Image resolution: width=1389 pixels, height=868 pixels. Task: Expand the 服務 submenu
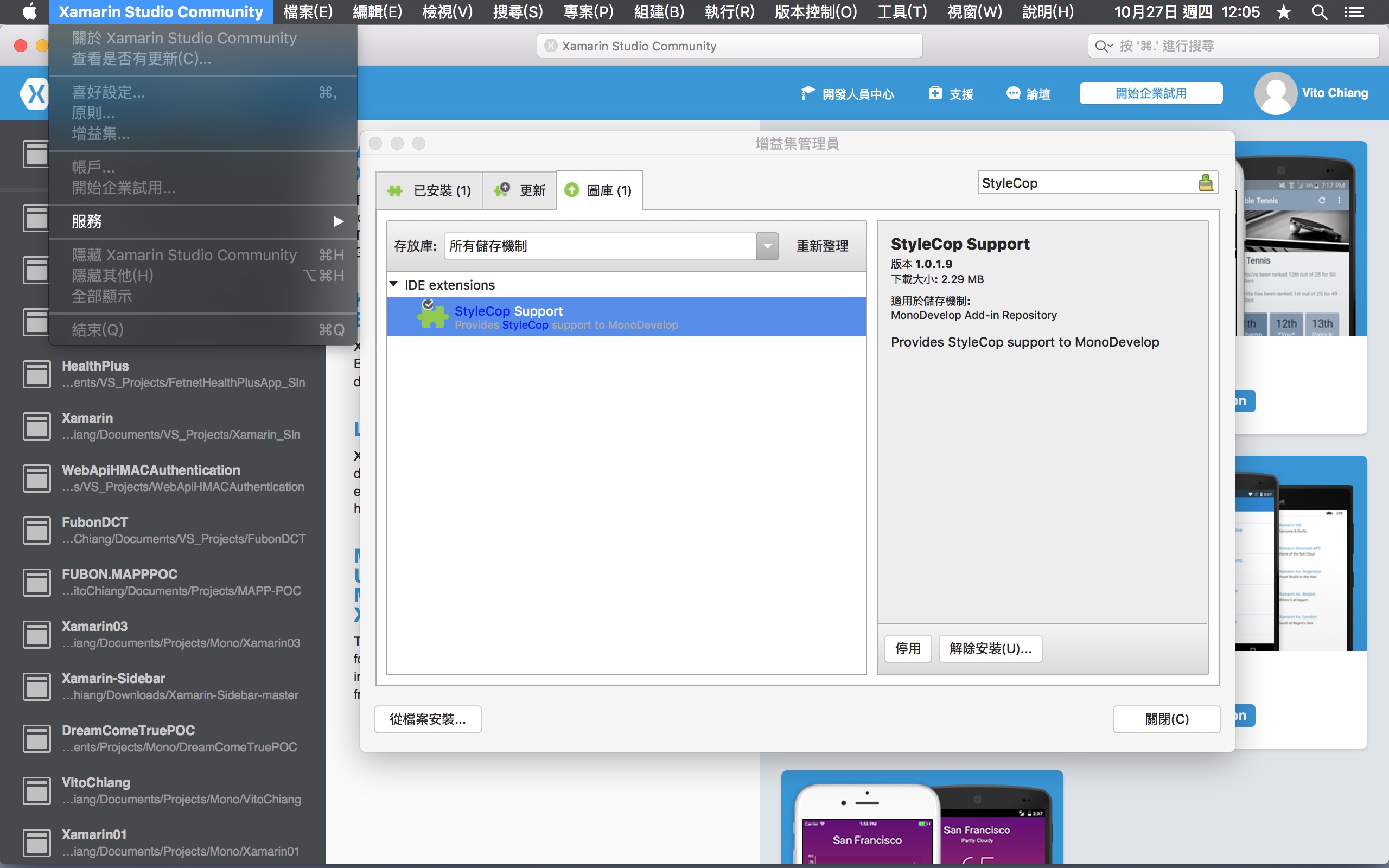point(203,221)
